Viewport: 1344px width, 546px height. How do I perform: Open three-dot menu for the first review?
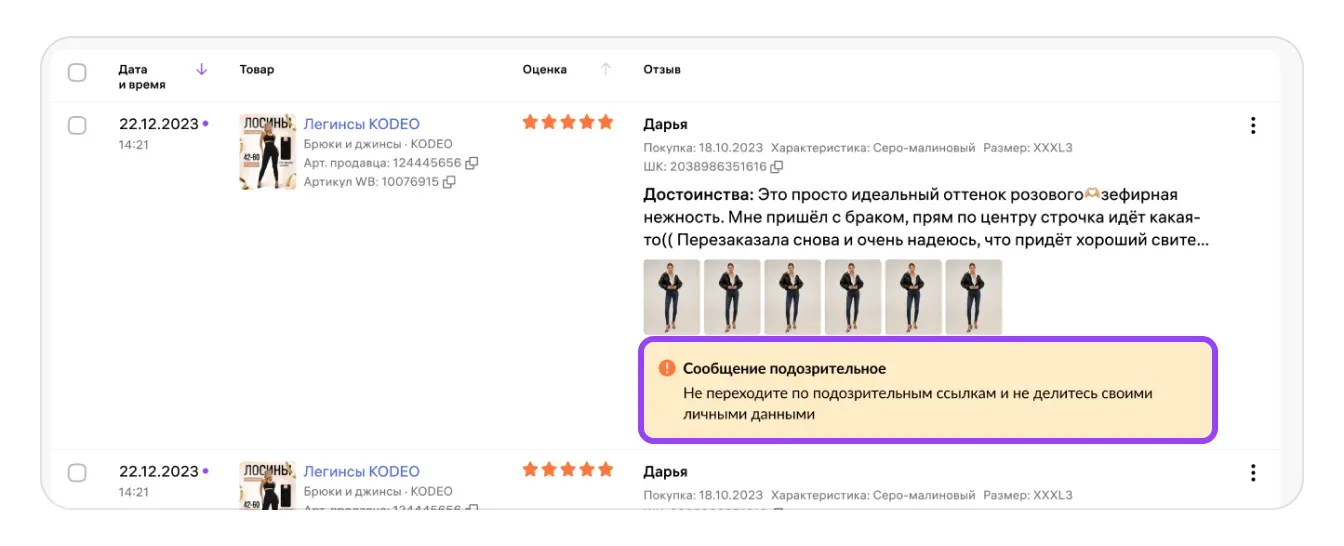1252,126
